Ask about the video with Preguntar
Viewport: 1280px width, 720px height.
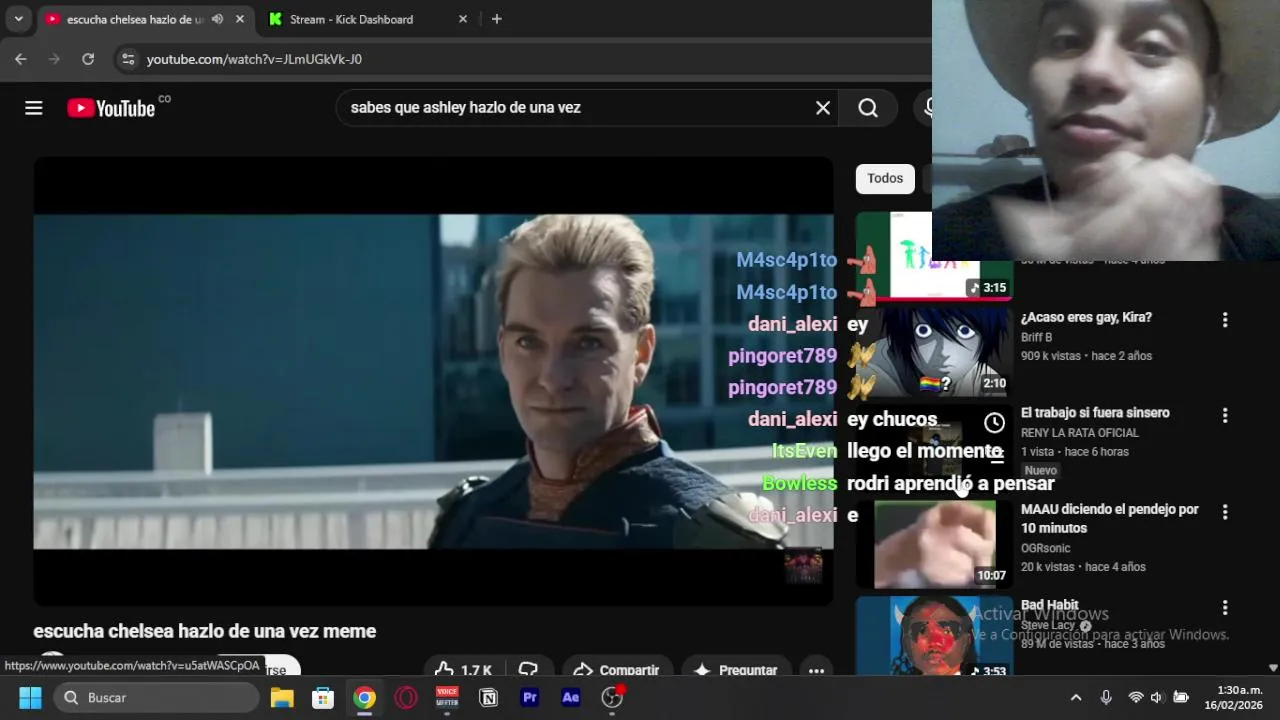735,670
